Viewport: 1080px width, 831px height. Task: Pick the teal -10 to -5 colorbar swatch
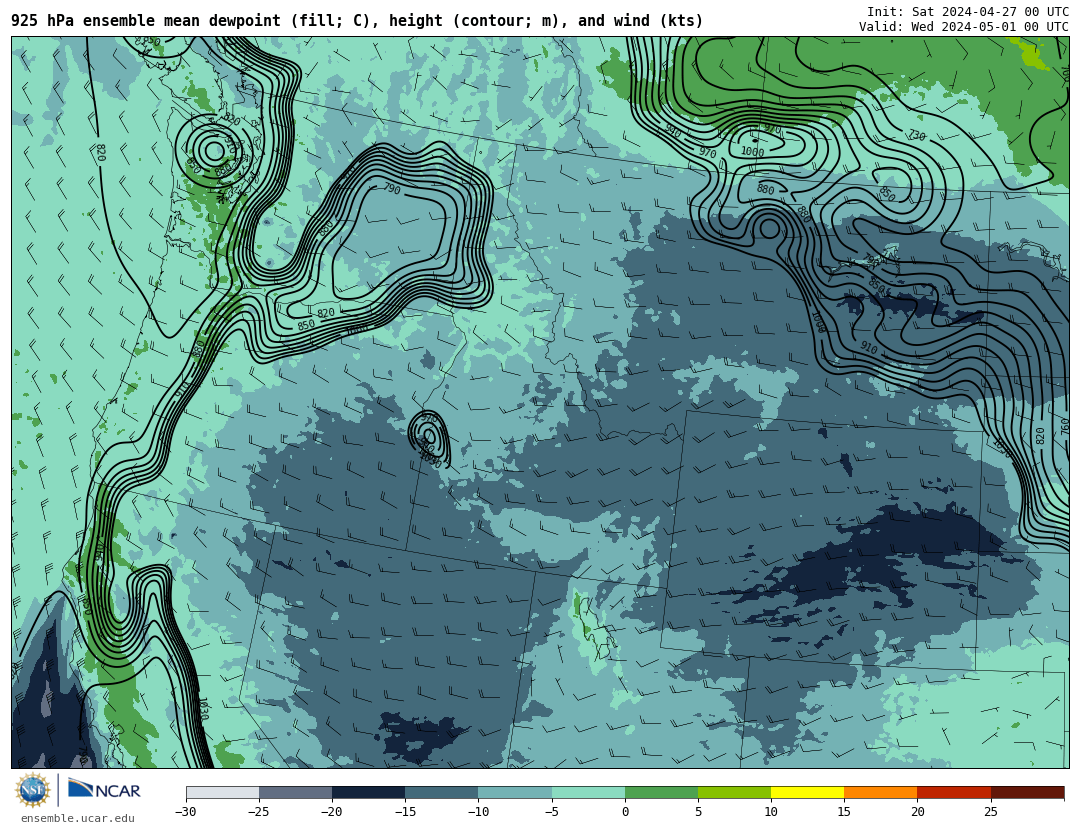[x=515, y=792]
